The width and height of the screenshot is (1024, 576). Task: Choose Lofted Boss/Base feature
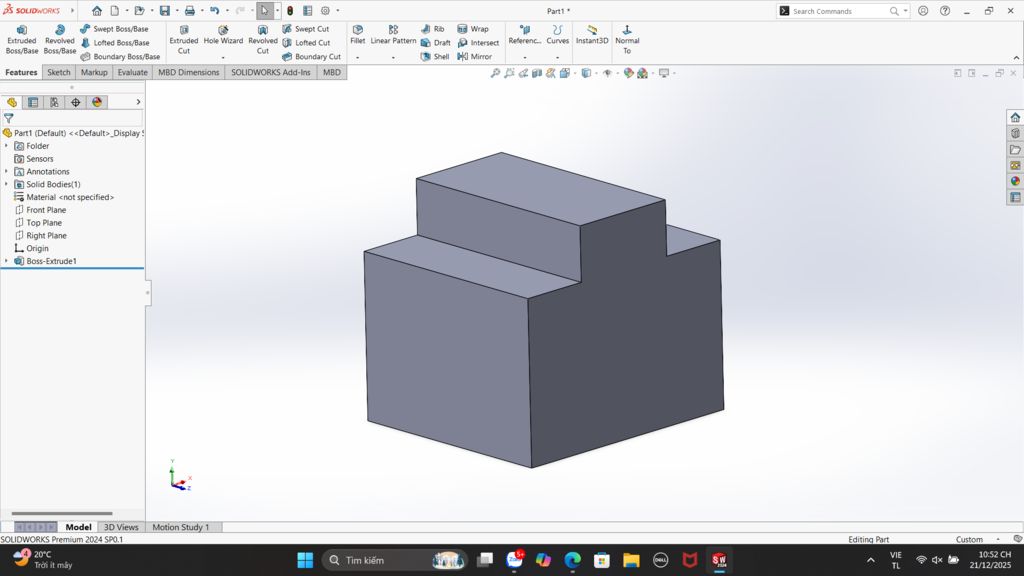pyautogui.click(x=114, y=42)
